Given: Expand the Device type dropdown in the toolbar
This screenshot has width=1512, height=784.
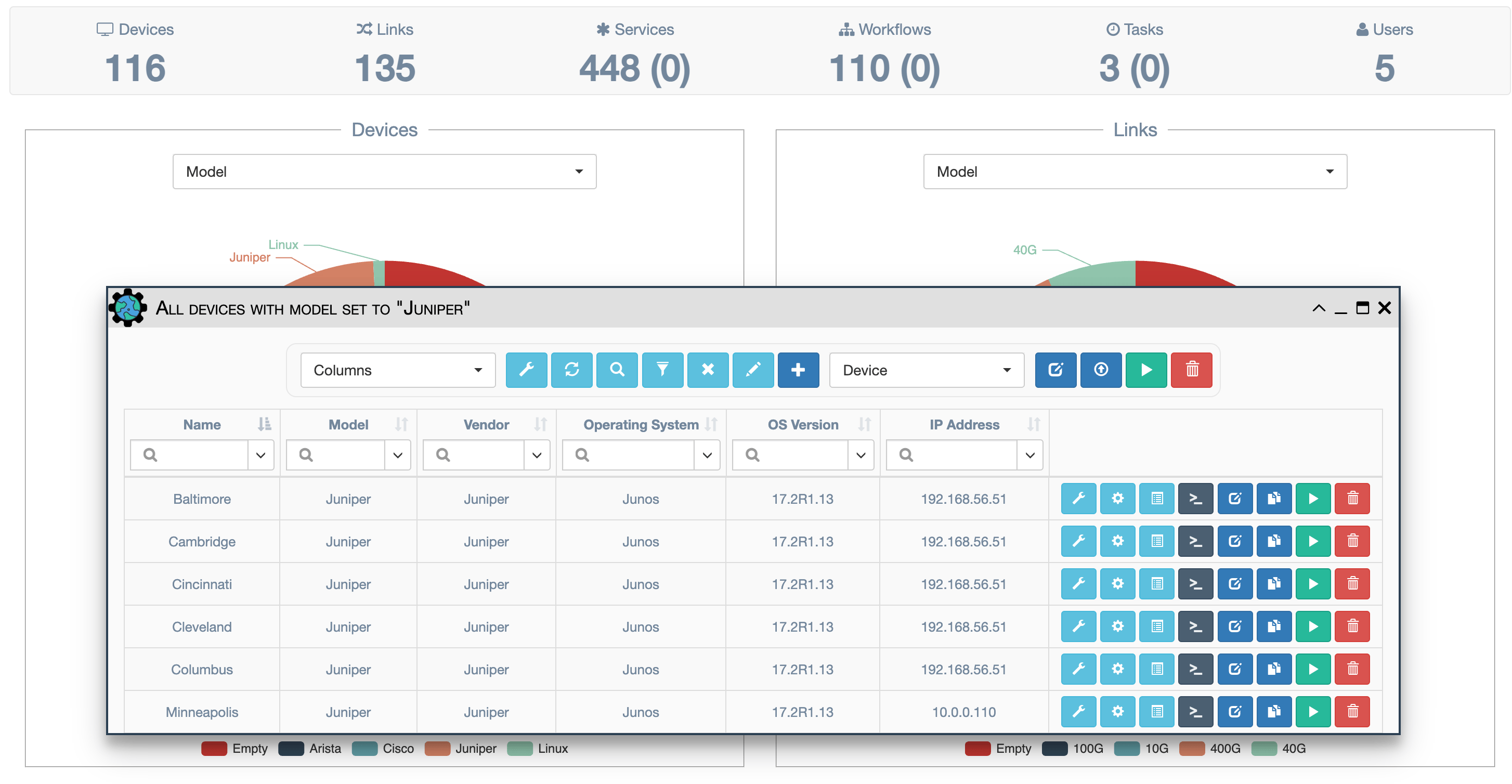Looking at the screenshot, I should point(926,370).
